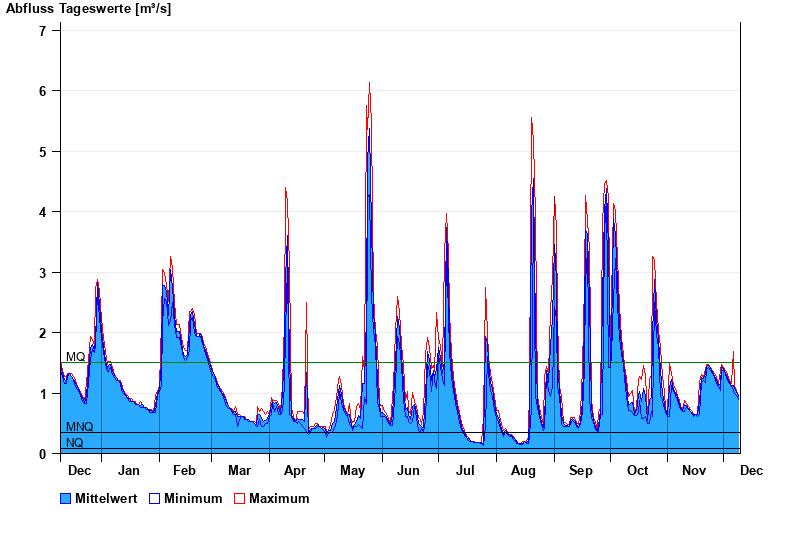Click the red Maximum legend box
The width and height of the screenshot is (800, 550).
239,498
